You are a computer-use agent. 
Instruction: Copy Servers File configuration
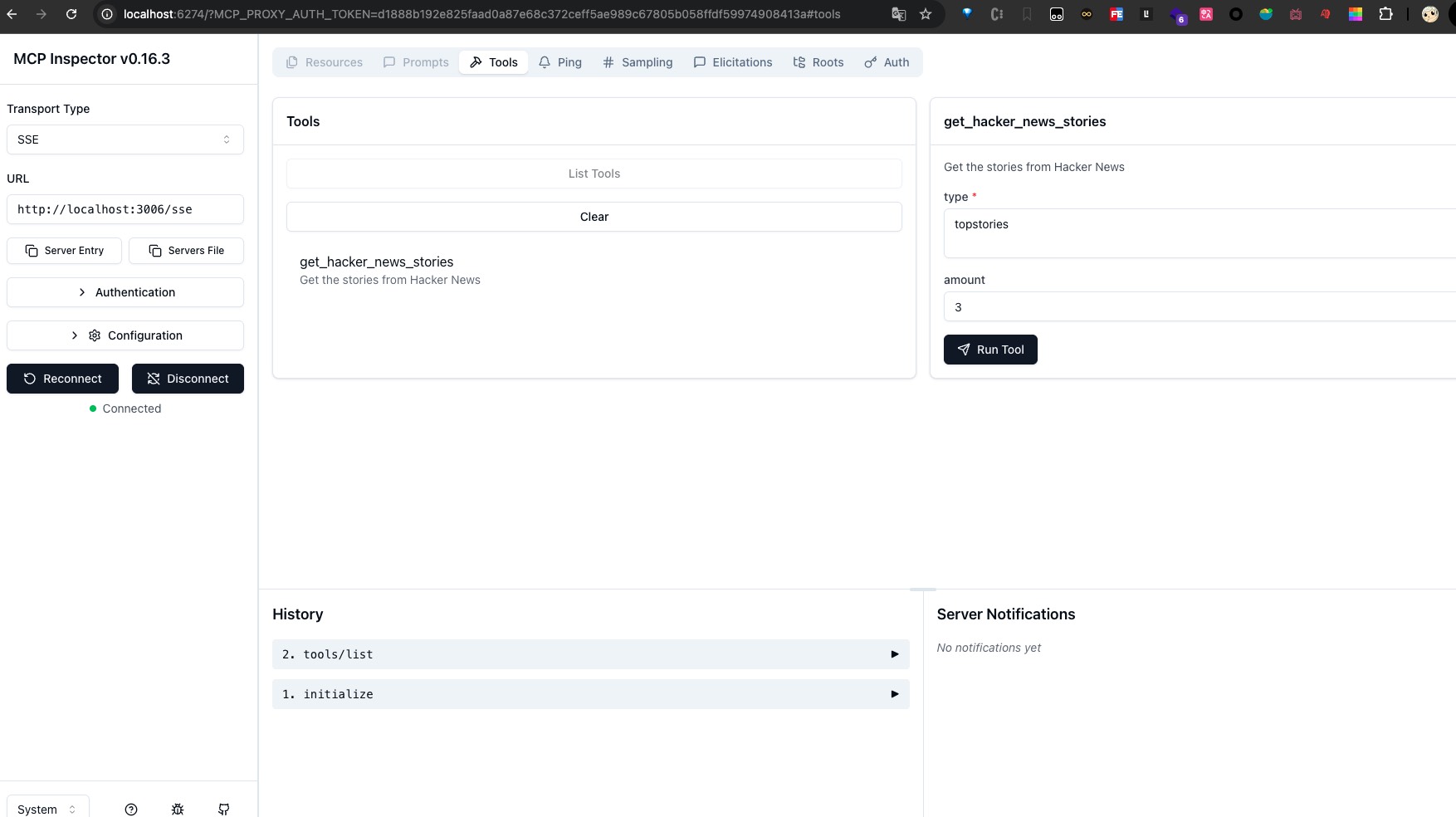[187, 251]
